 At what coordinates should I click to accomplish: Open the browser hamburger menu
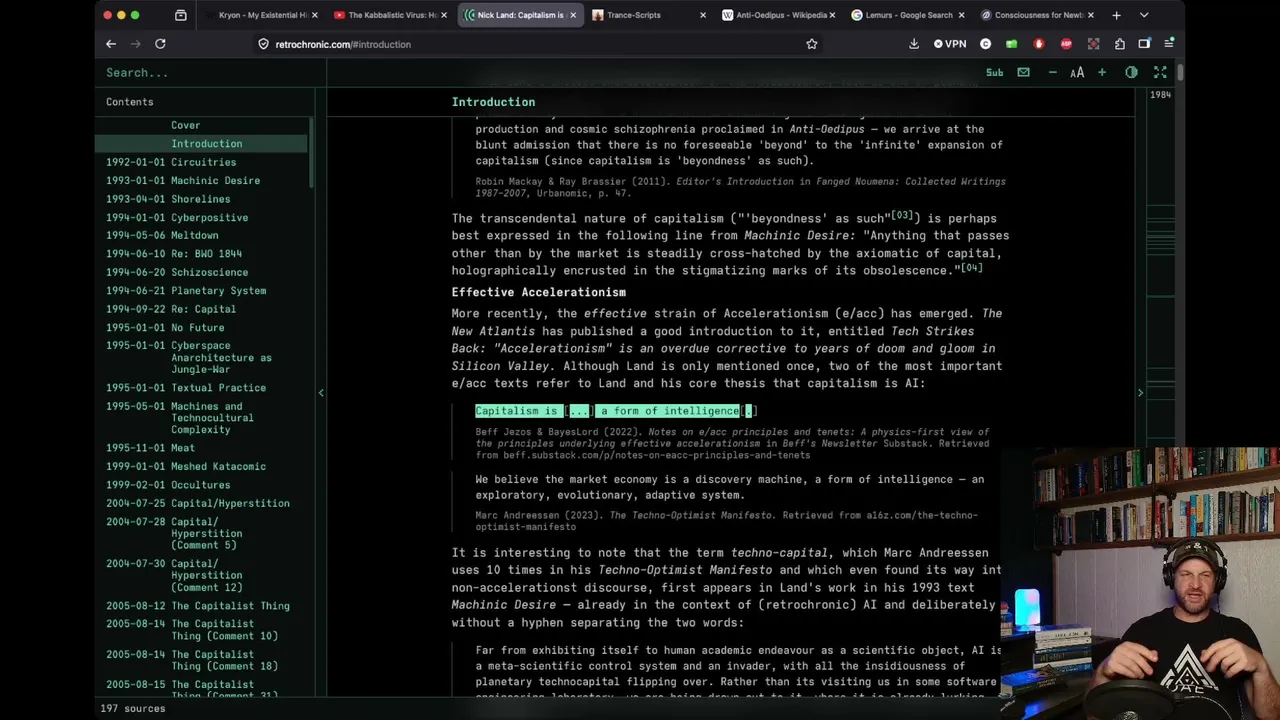(x=1169, y=44)
